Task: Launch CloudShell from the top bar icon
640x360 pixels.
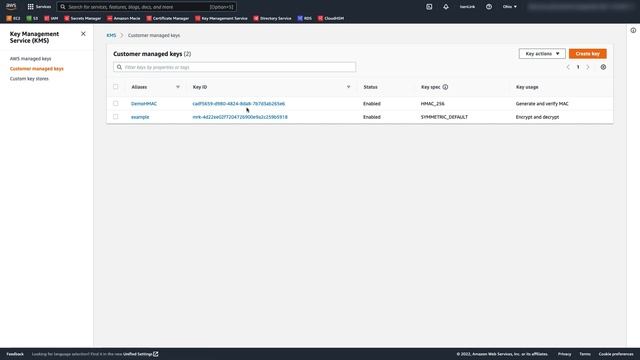Action: click(429, 7)
